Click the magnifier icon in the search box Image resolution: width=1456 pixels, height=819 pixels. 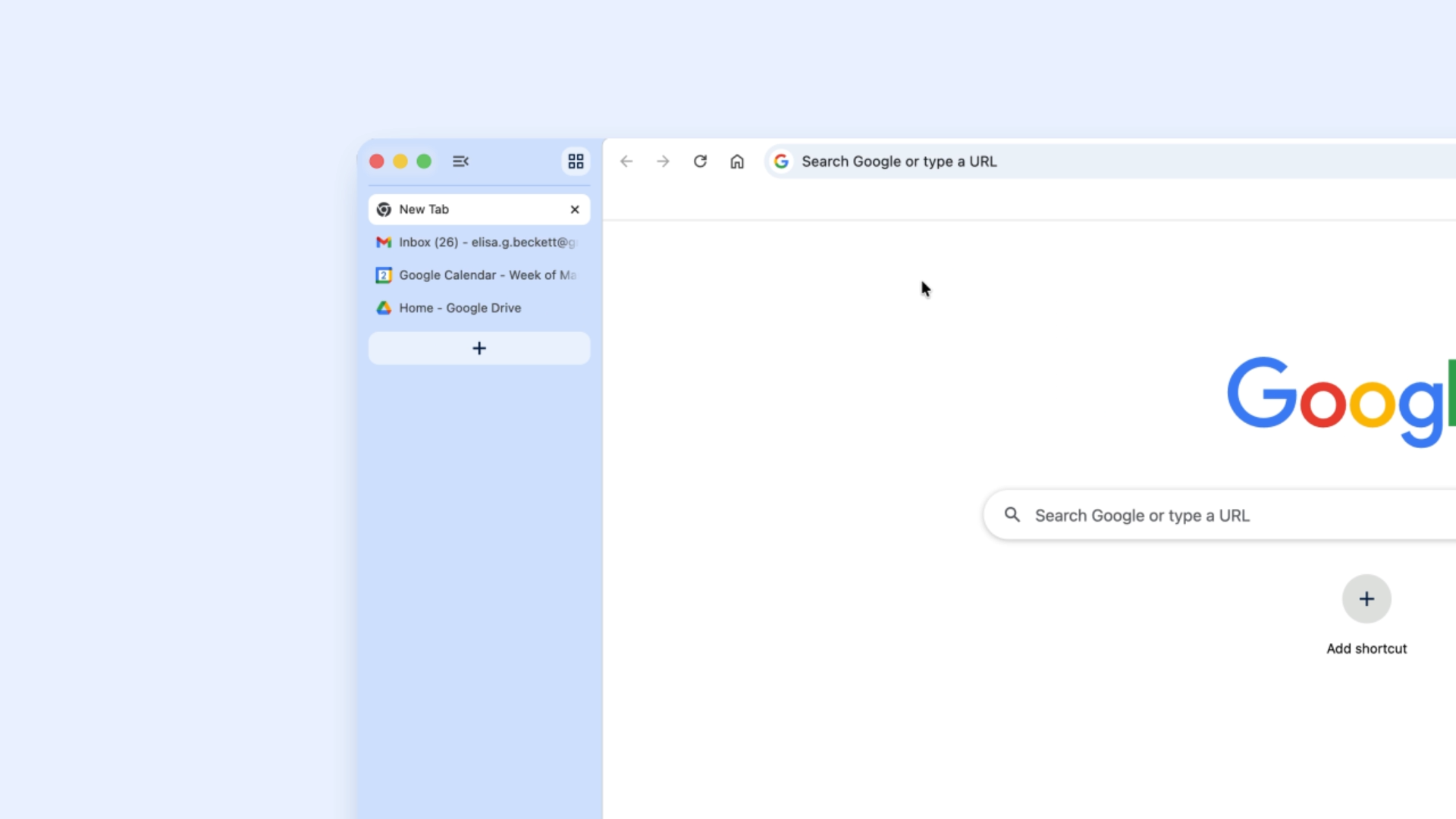click(x=1012, y=514)
